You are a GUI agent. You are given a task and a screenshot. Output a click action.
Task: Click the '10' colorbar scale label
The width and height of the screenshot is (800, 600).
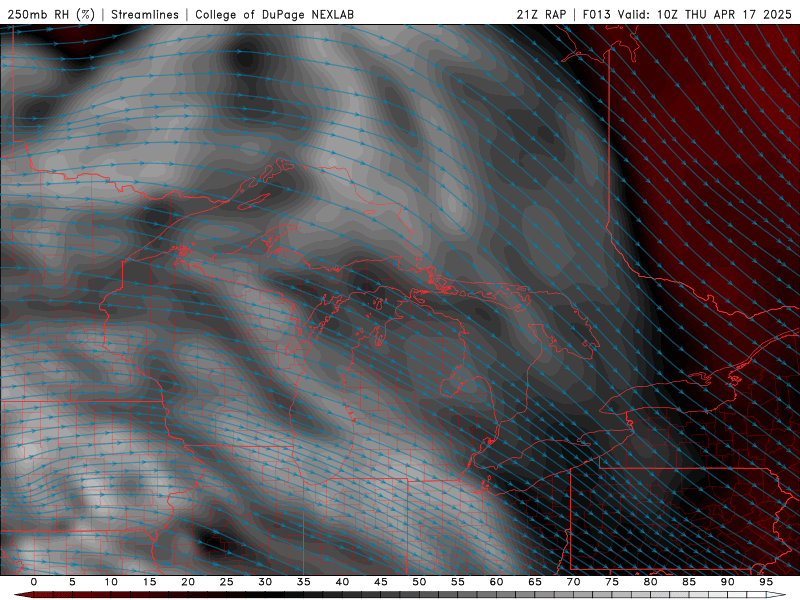[111, 582]
